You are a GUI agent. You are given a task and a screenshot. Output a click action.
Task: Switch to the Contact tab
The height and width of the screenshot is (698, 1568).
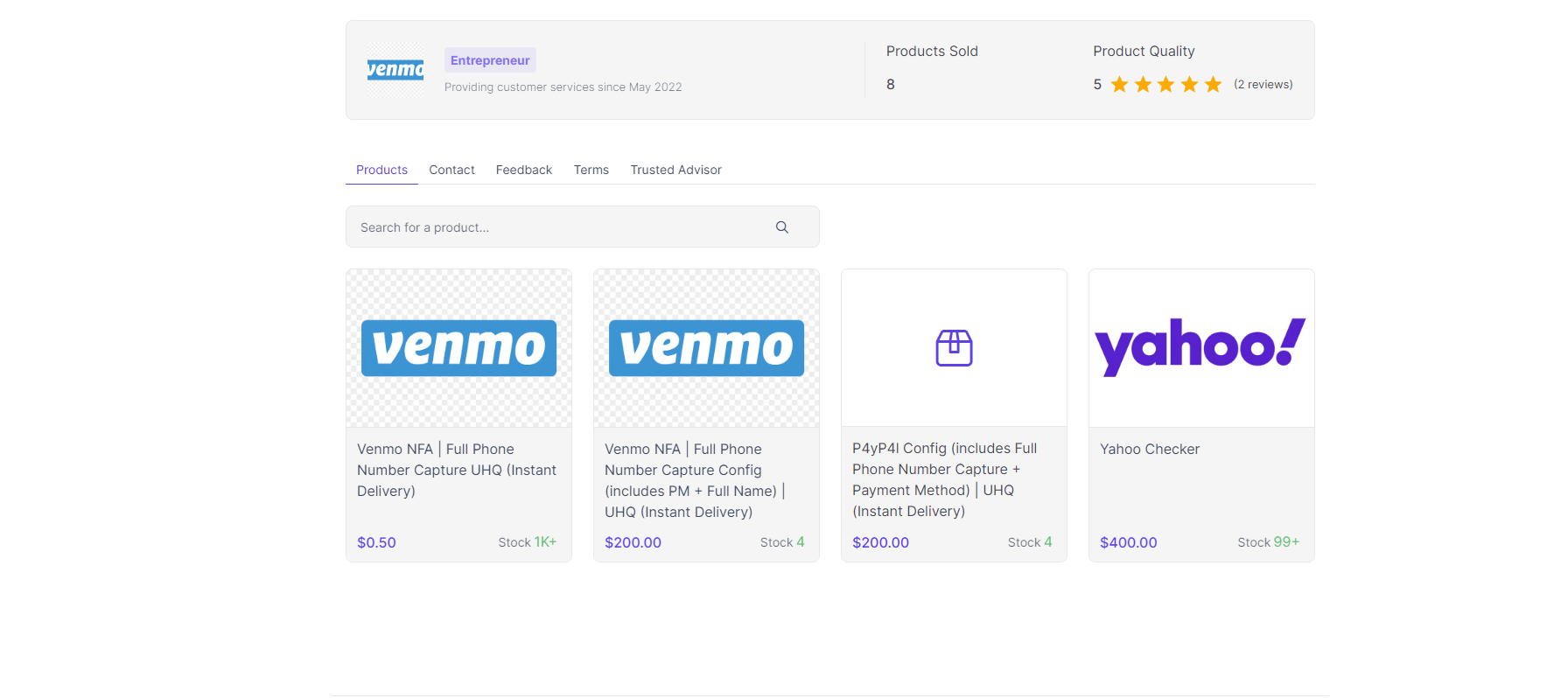coord(451,170)
